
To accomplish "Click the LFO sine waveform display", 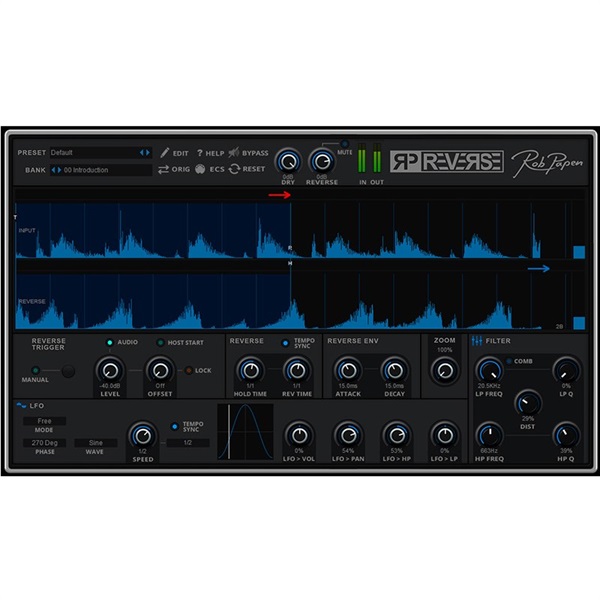I will click(245, 432).
